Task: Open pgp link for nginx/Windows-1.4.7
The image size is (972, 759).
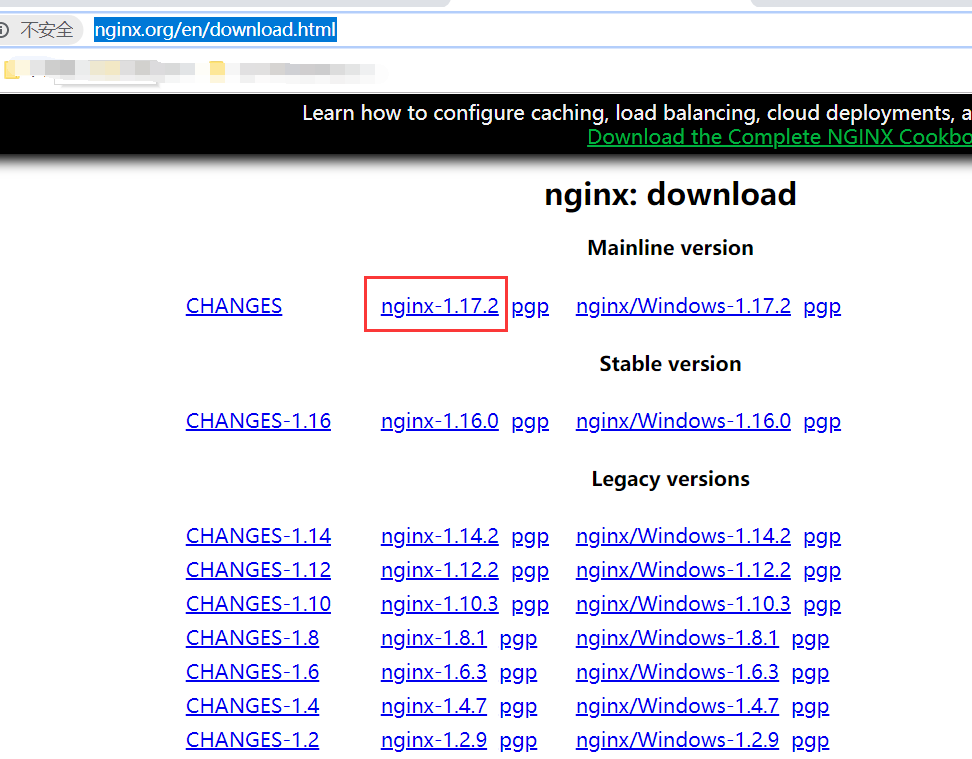Action: [810, 708]
